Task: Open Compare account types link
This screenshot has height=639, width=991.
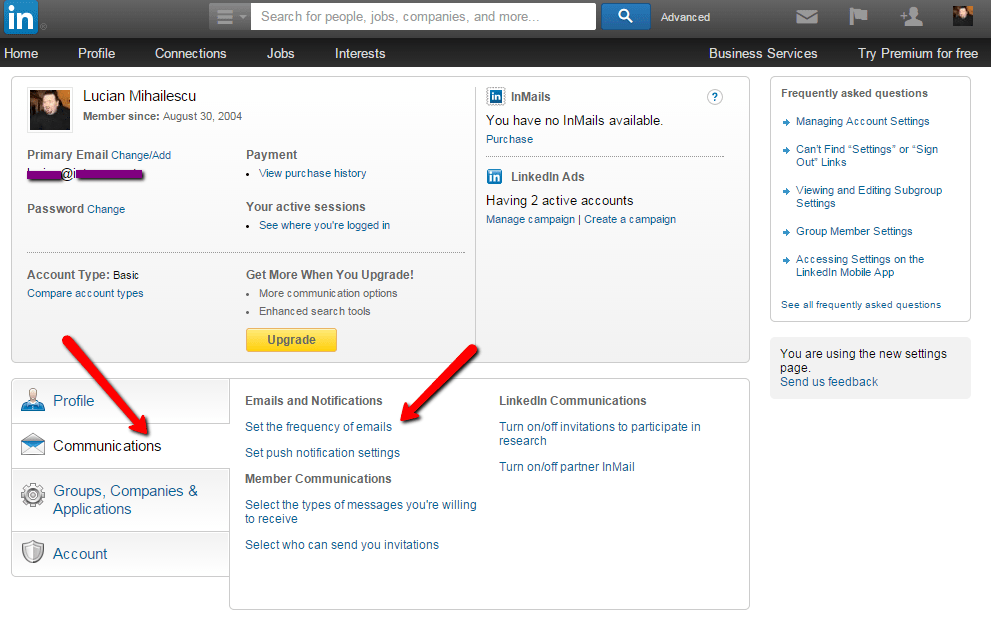Action: [x=85, y=293]
